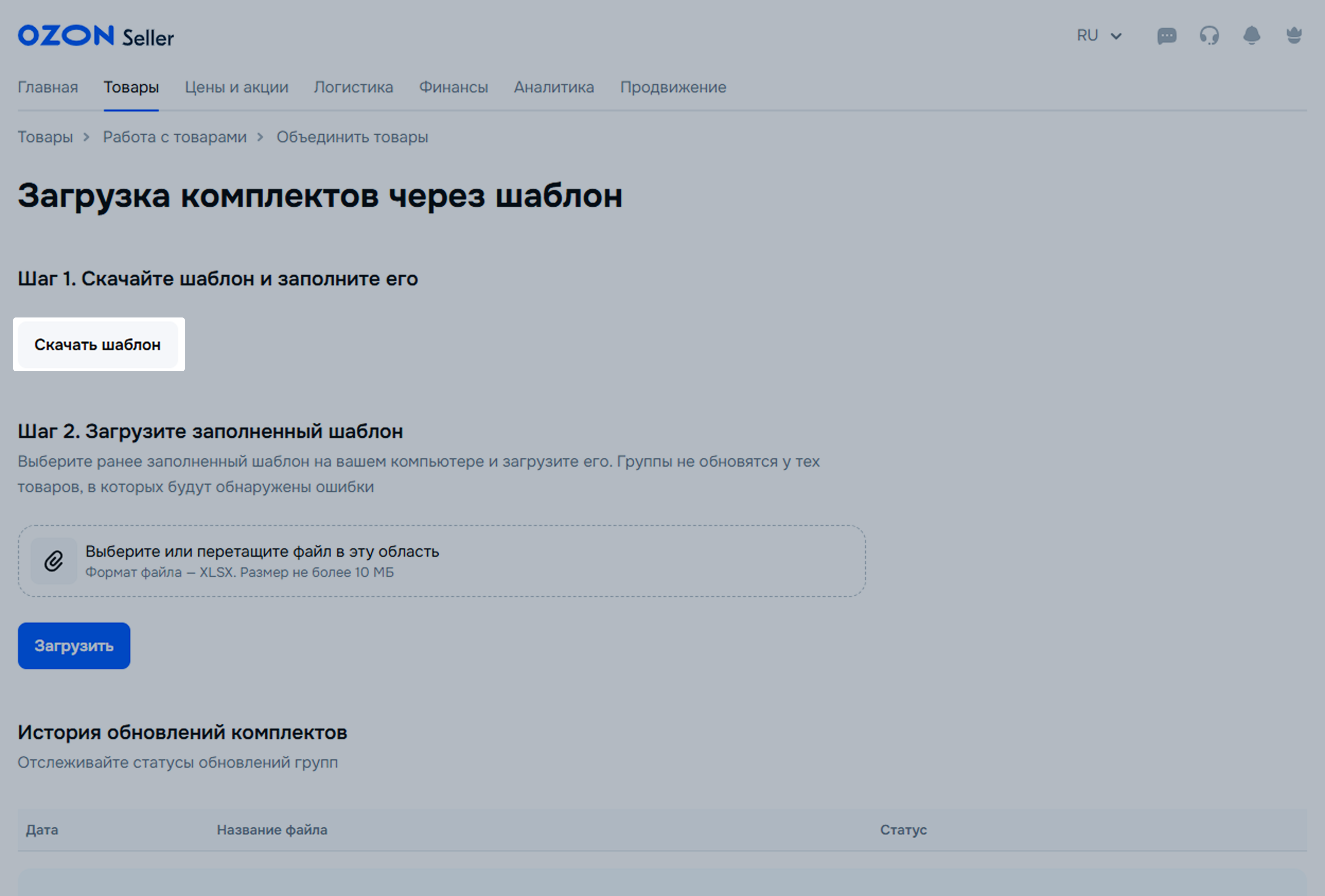Open the Продвижение tab
Screen dimensions: 1325x896
pyautogui.click(x=673, y=87)
